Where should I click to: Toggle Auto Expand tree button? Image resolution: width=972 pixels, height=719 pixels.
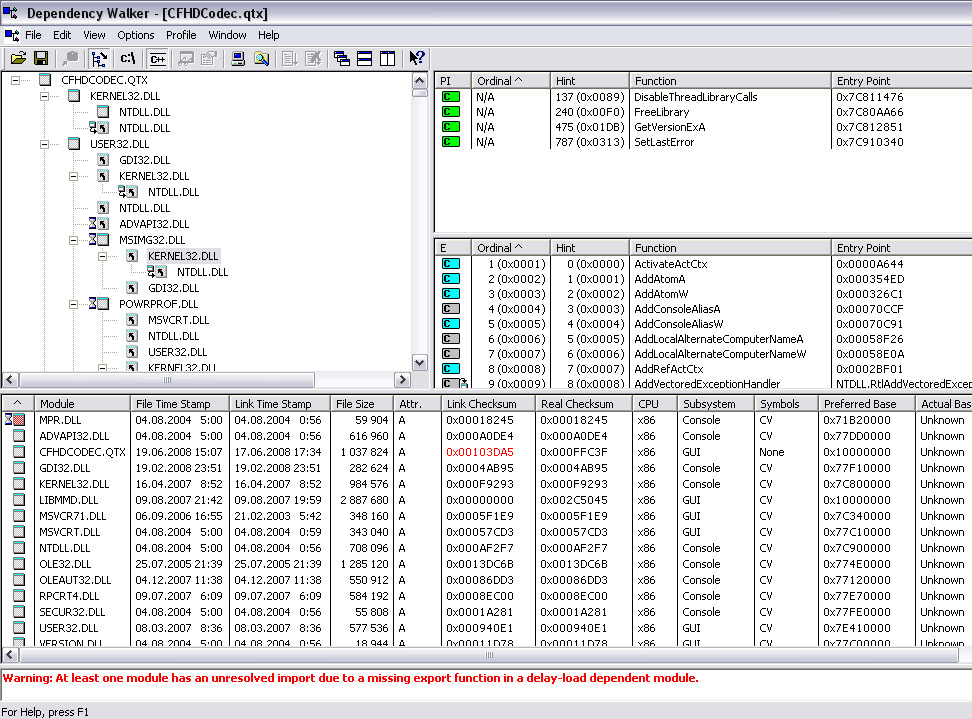[x=99, y=59]
